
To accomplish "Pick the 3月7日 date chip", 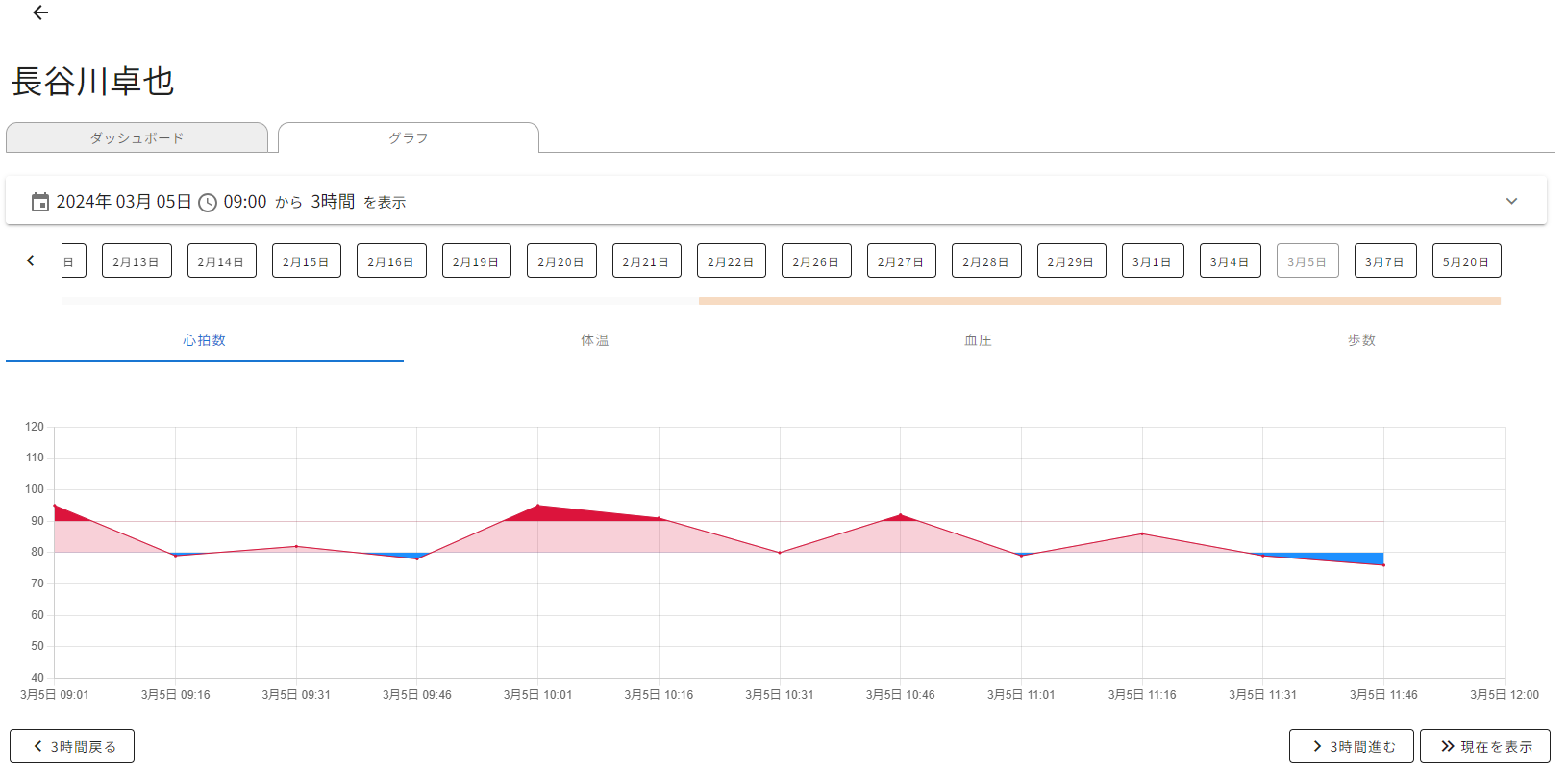I will pos(1384,261).
